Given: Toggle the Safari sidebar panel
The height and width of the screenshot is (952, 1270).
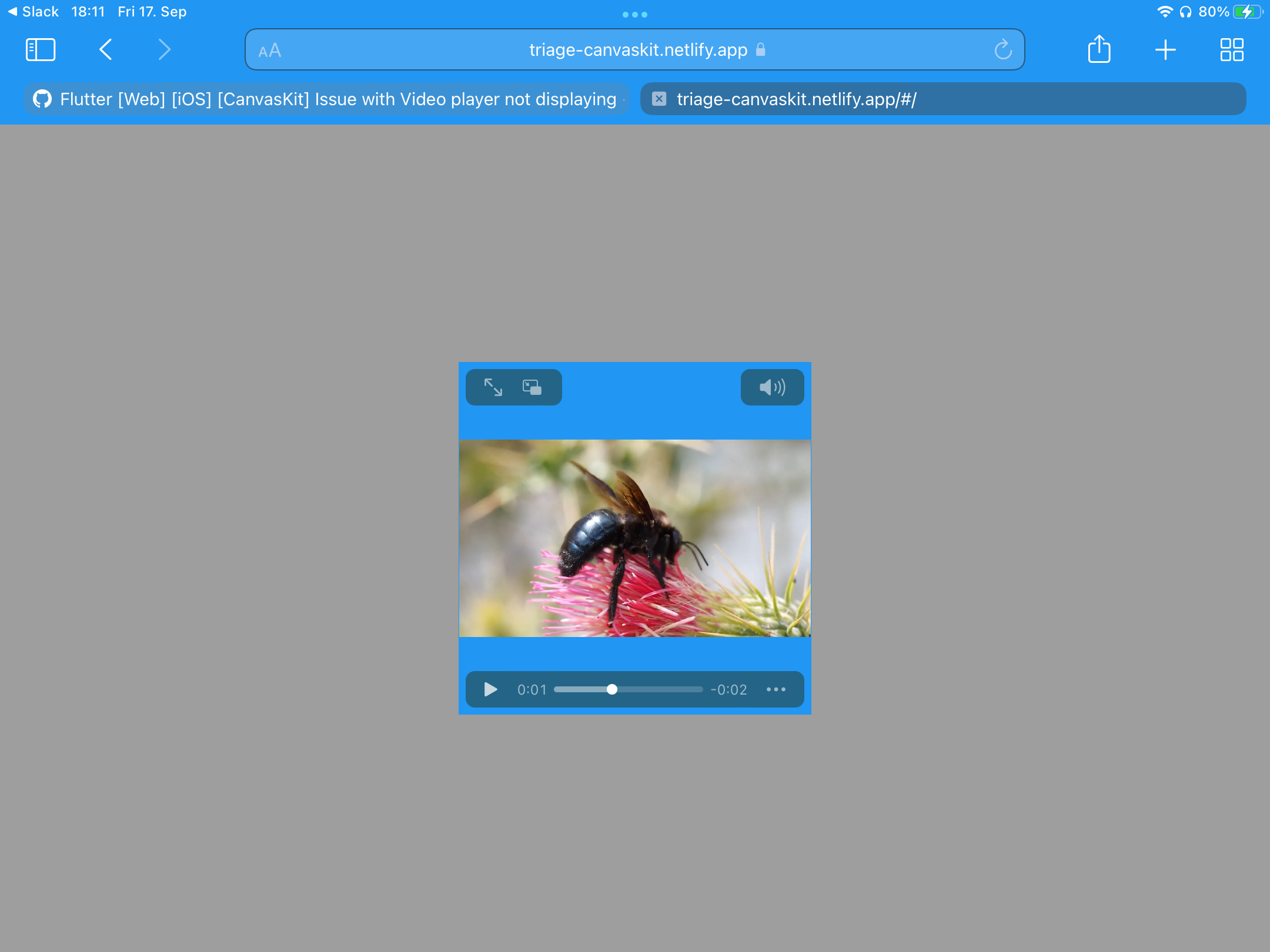Looking at the screenshot, I should [x=41, y=50].
